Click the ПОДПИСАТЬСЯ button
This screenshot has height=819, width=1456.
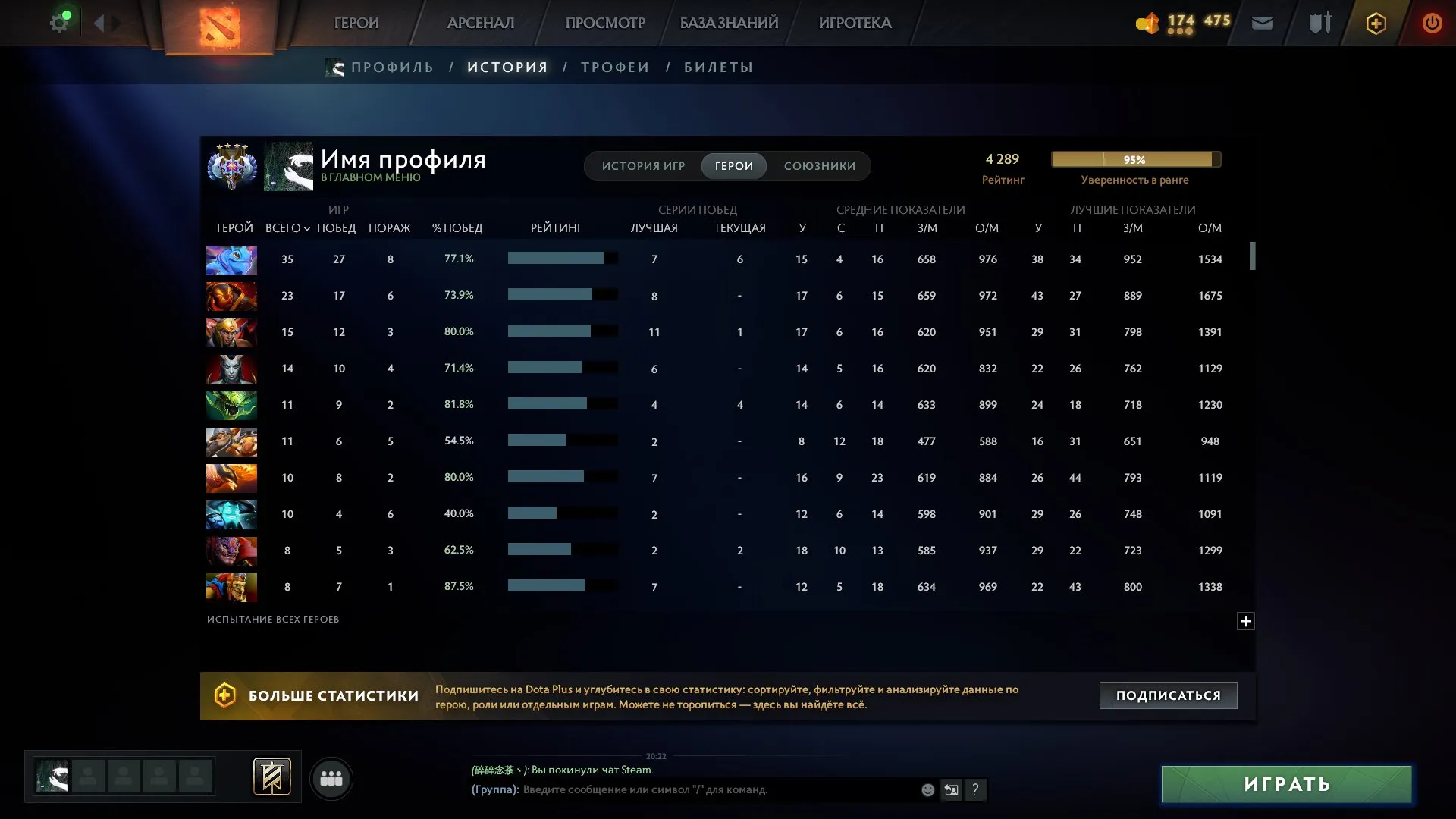[1168, 695]
